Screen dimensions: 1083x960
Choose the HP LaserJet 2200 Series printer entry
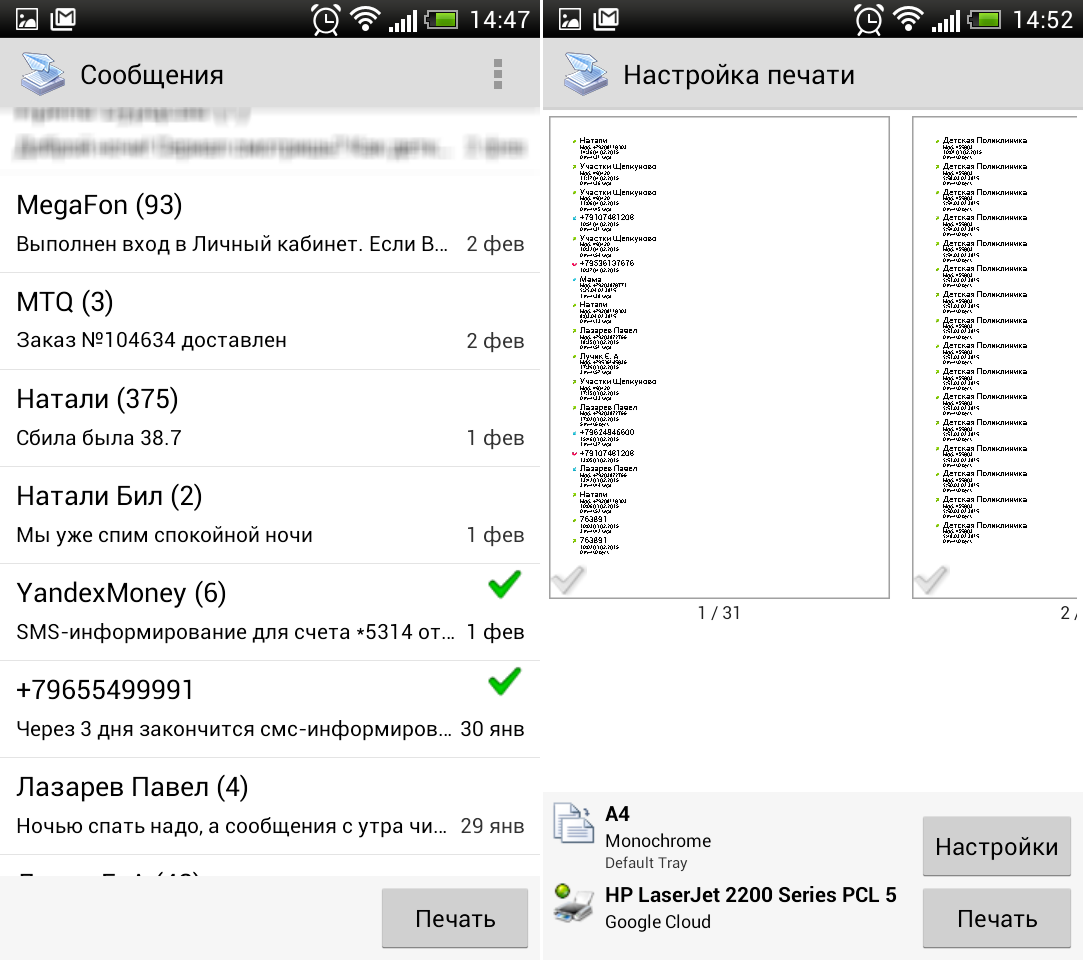pos(750,907)
